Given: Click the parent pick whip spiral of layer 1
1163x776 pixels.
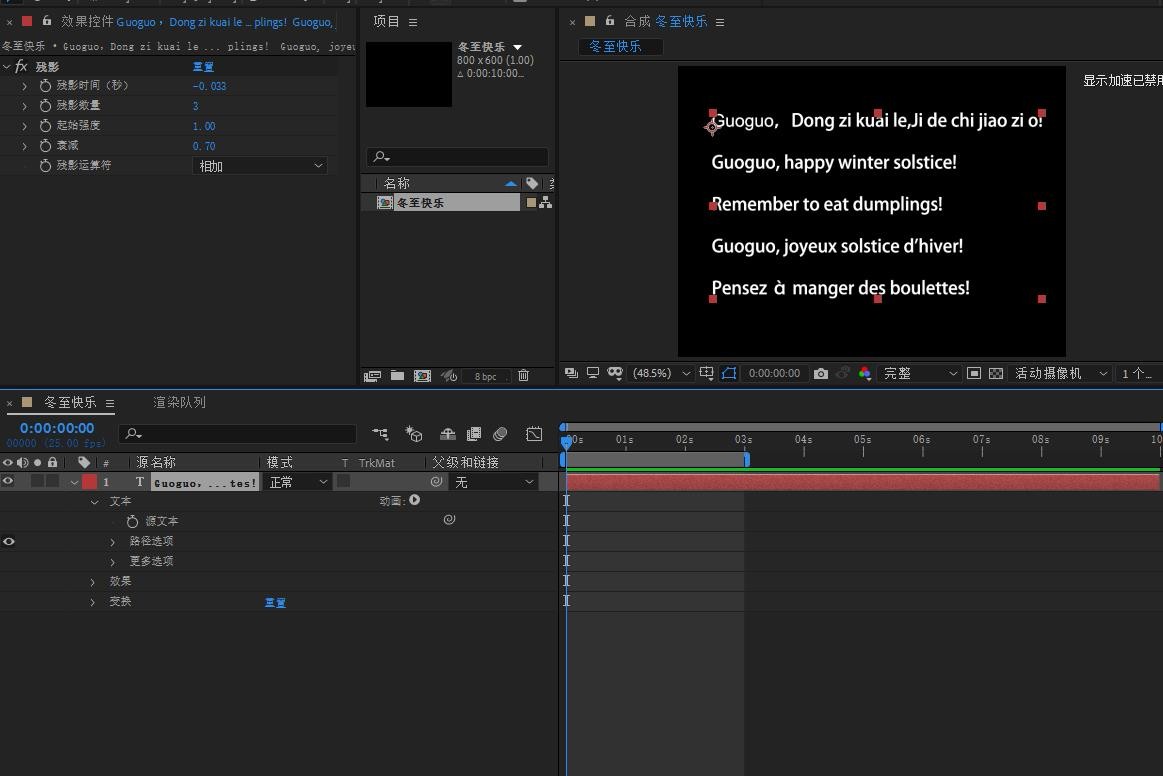Looking at the screenshot, I should coord(437,481).
